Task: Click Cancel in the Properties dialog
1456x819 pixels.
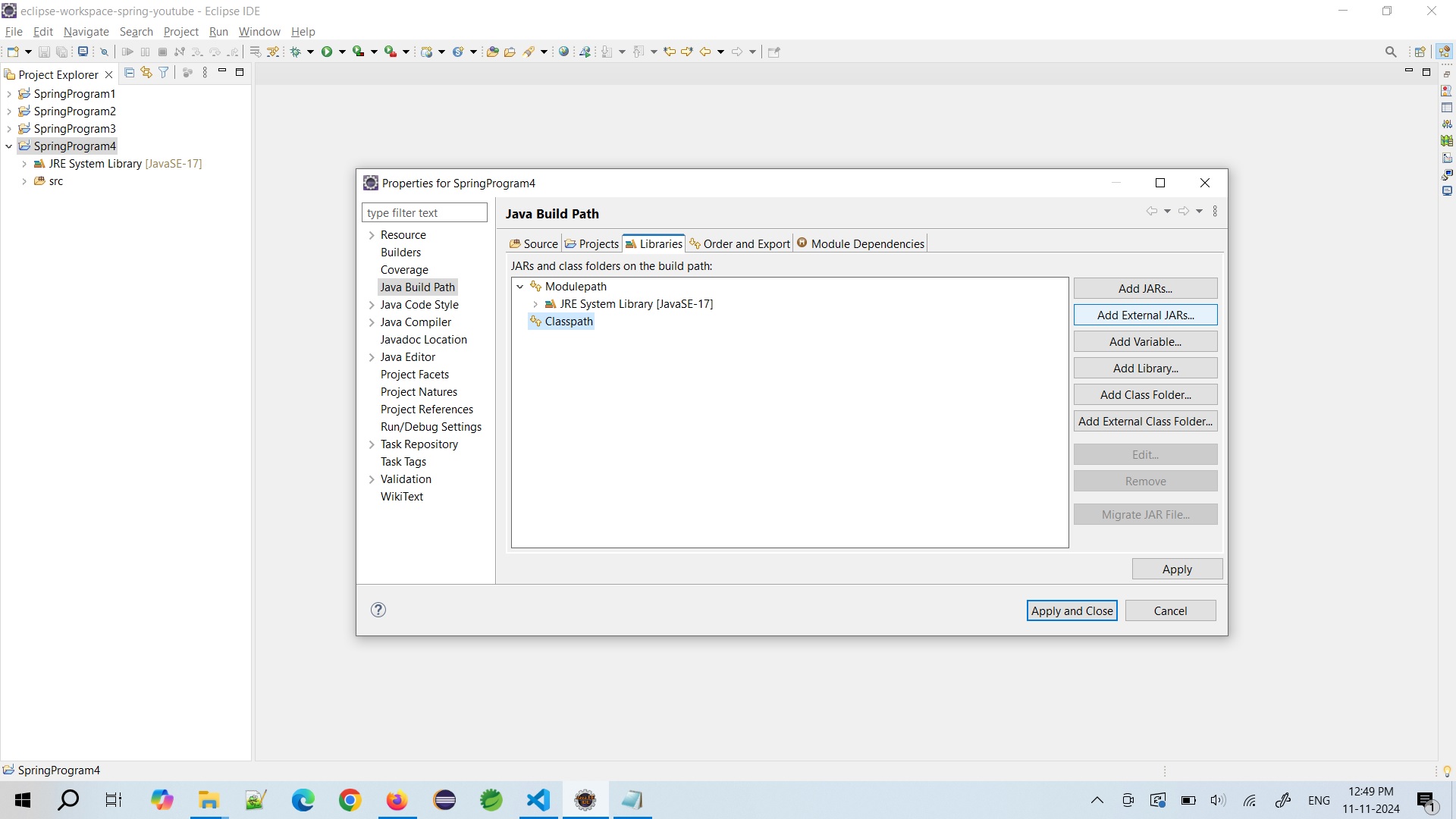Action: click(1170, 610)
